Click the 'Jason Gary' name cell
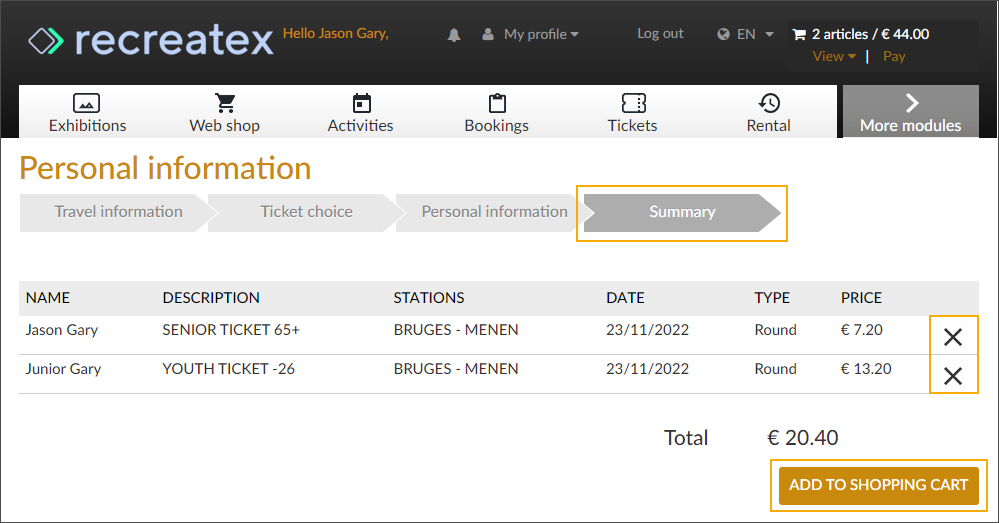999x523 pixels. [62, 330]
